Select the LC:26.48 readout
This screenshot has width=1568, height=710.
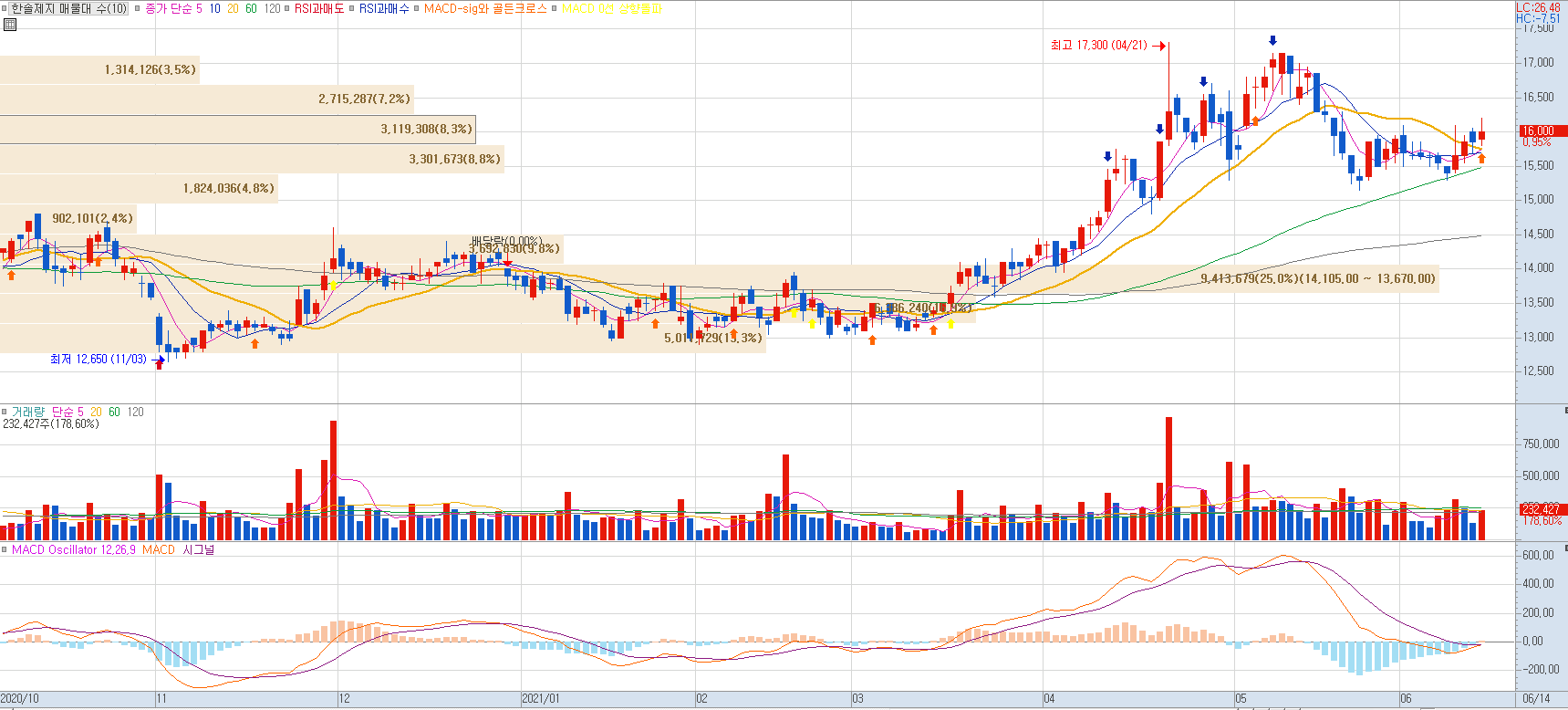click(x=1538, y=7)
